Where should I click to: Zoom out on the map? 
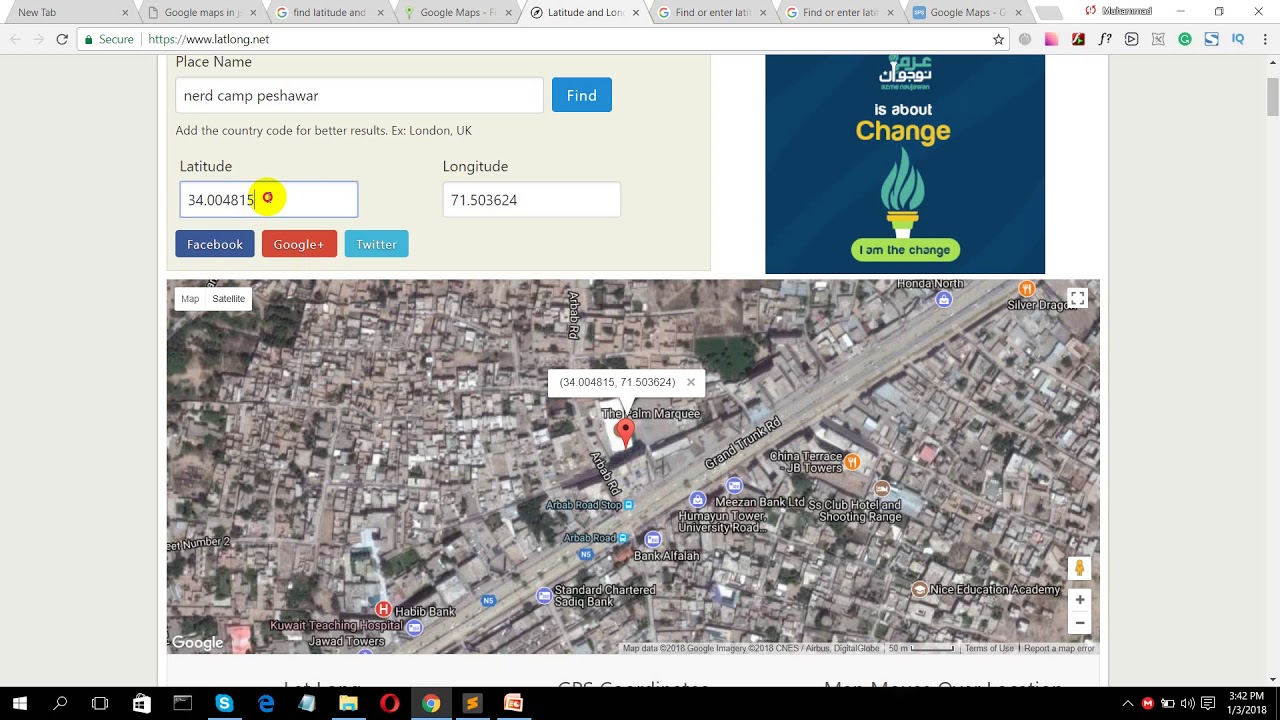pos(1079,623)
